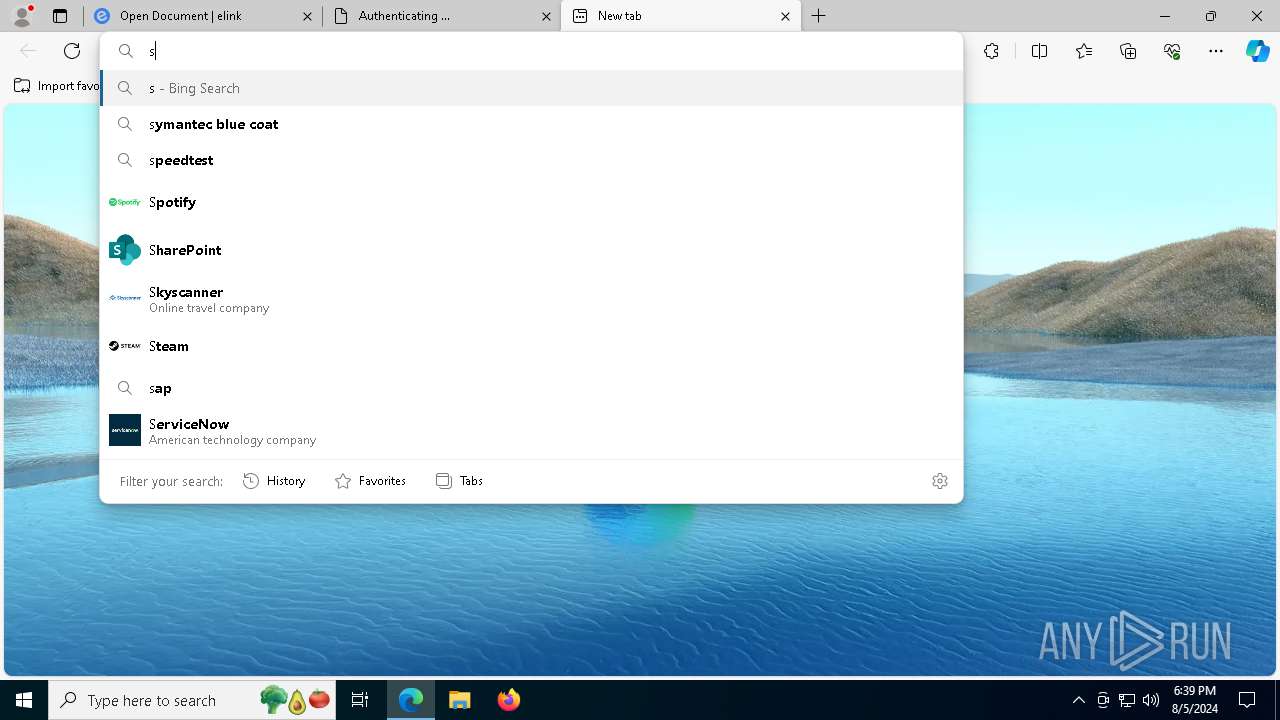Image resolution: width=1280 pixels, height=720 pixels.
Task: Close the New tab tab
Action: pos(785,16)
